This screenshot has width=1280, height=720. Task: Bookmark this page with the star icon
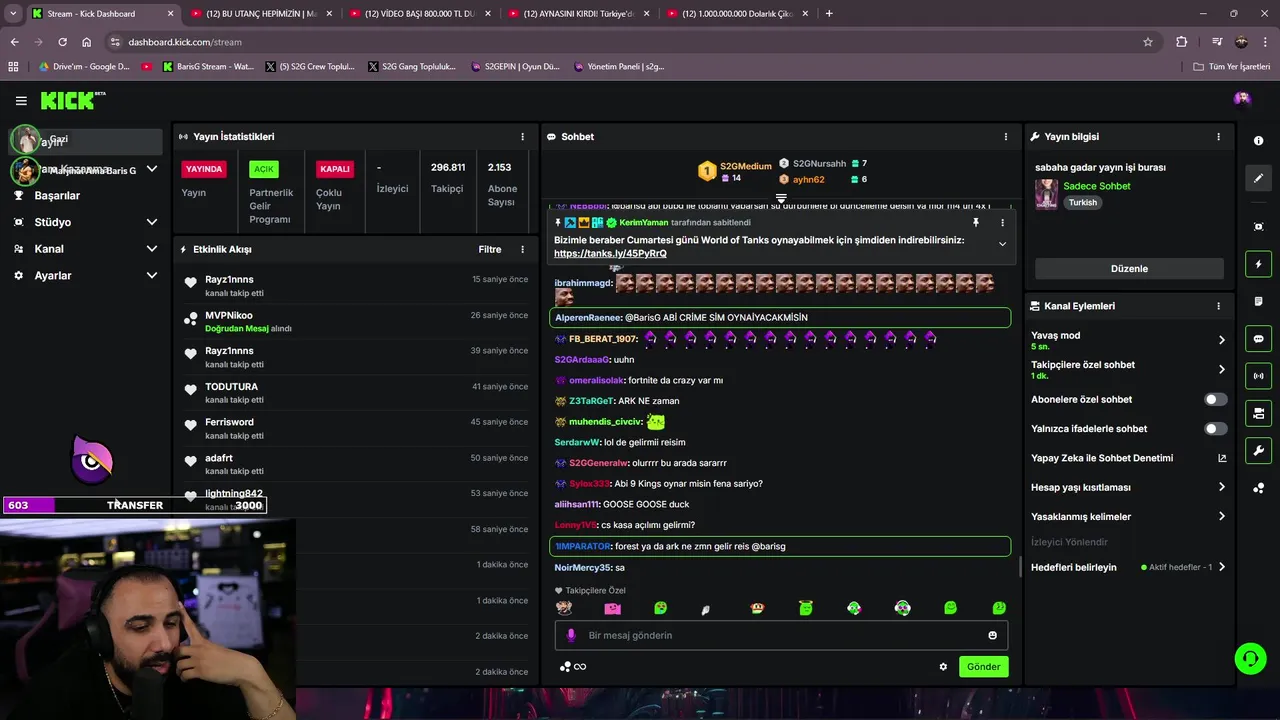1148,42
